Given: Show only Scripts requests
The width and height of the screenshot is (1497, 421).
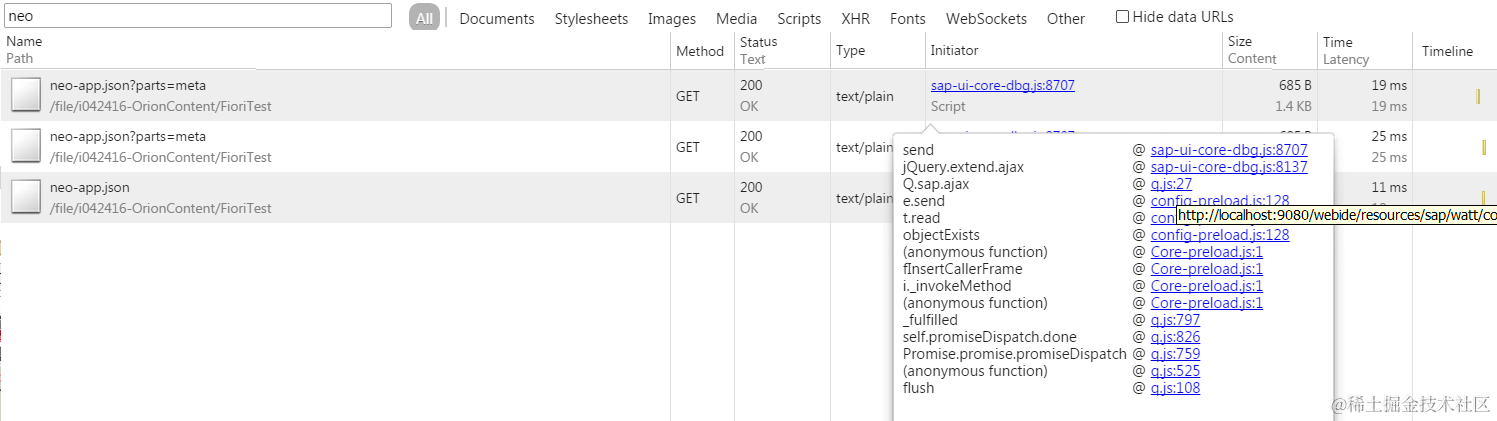Looking at the screenshot, I should coord(799,18).
